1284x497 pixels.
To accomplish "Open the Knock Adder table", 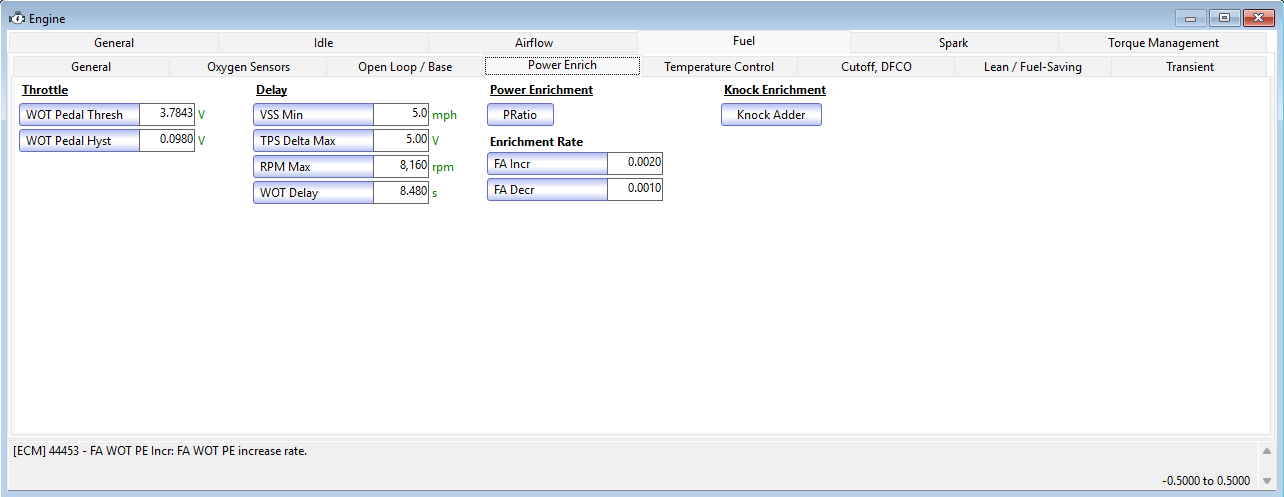I will pos(771,115).
